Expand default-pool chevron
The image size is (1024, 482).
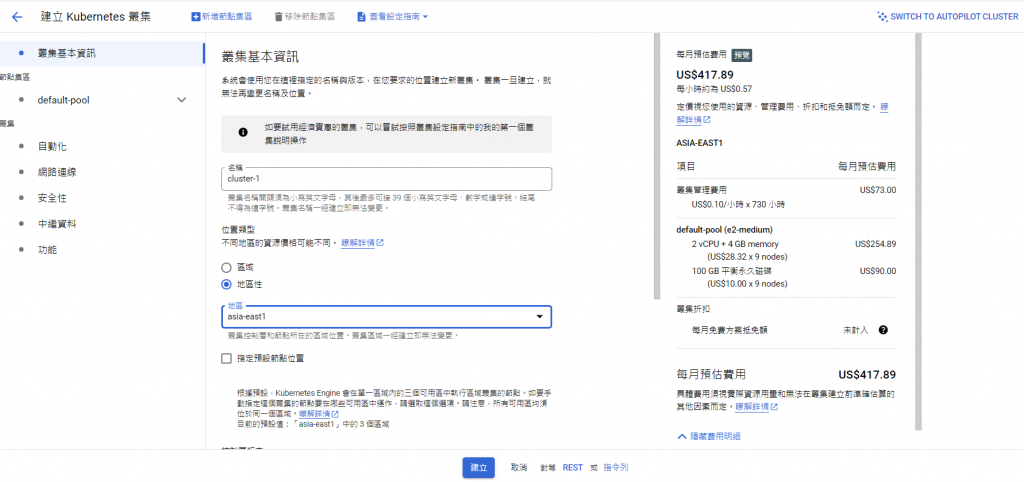(182, 100)
